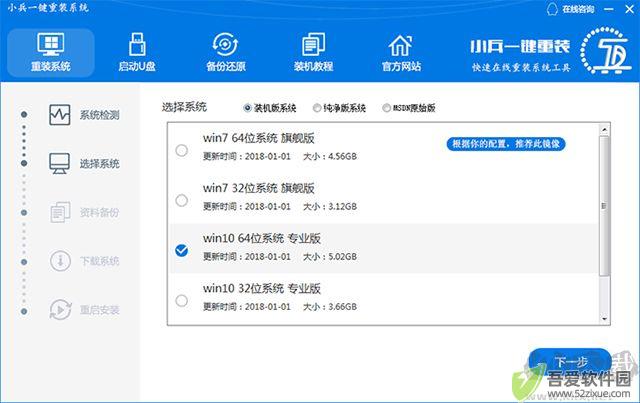The width and height of the screenshot is (640, 403).
Task: Click the 资料备份 documents icon in sidebar
Action: click(60, 212)
